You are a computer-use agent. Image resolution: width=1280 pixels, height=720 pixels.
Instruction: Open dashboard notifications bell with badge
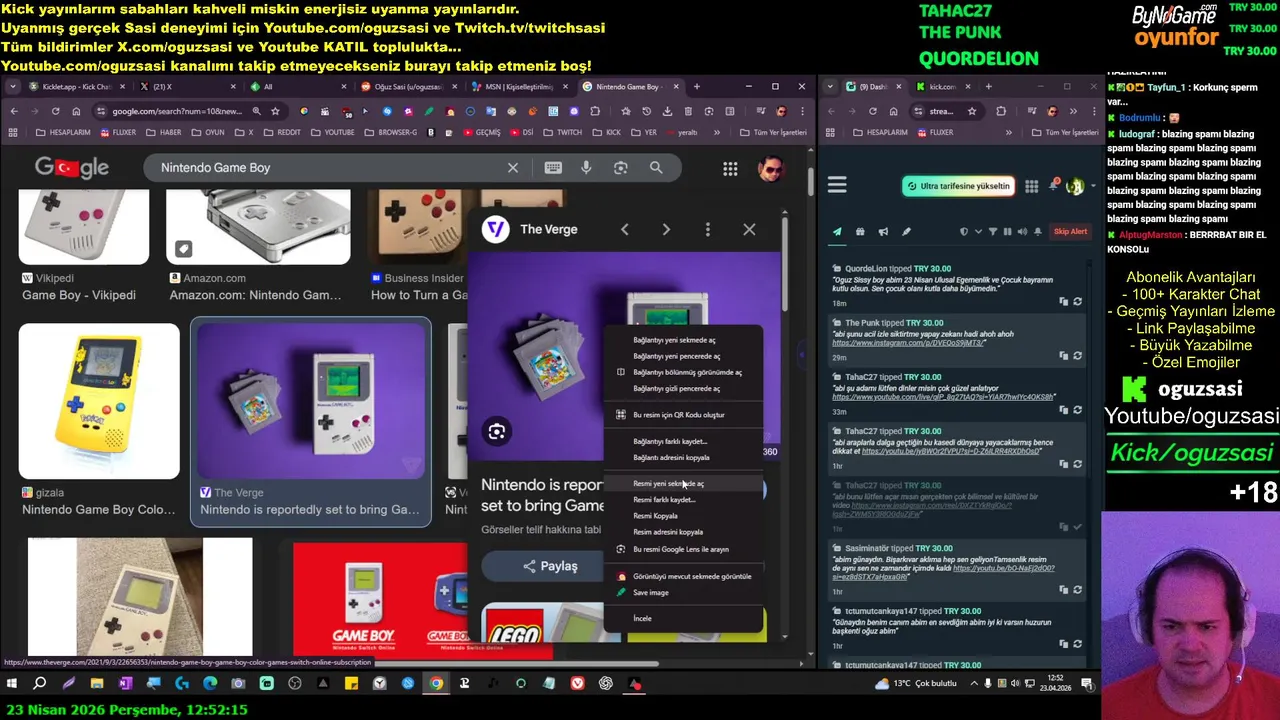[x=1053, y=186]
